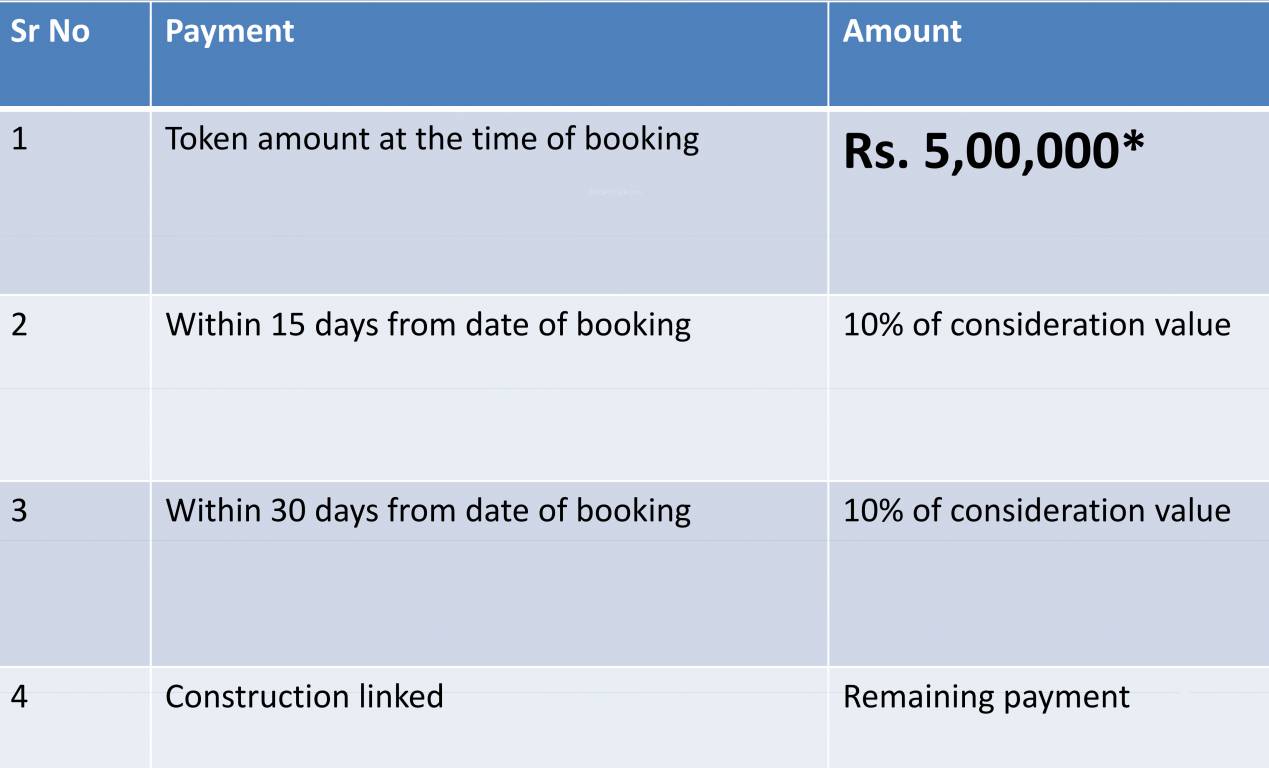The height and width of the screenshot is (768, 1269).
Task: Click the word 'Token' in row 1
Action: tap(206, 138)
